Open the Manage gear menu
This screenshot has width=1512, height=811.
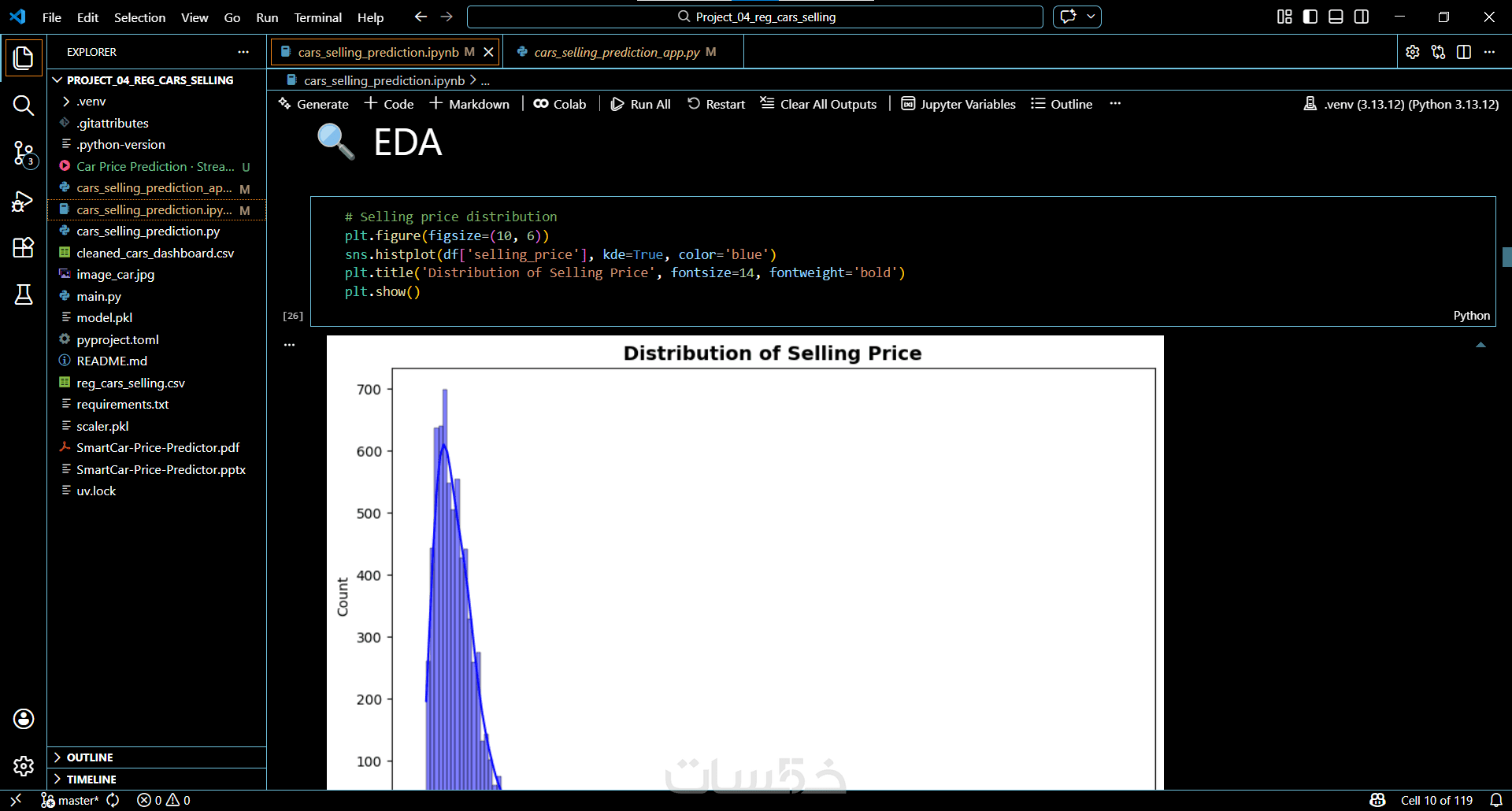pyautogui.click(x=24, y=766)
